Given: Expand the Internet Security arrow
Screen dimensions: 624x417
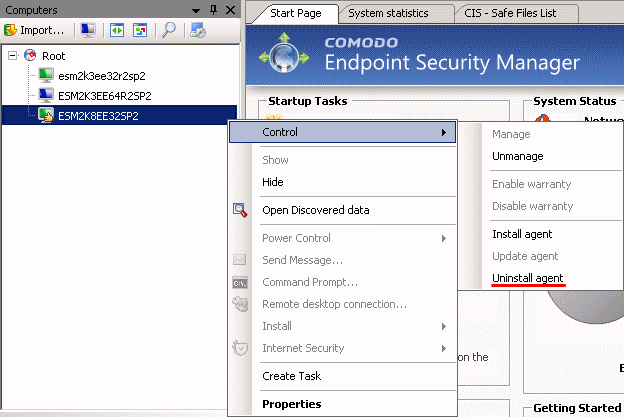Looking at the screenshot, I should tap(444, 349).
